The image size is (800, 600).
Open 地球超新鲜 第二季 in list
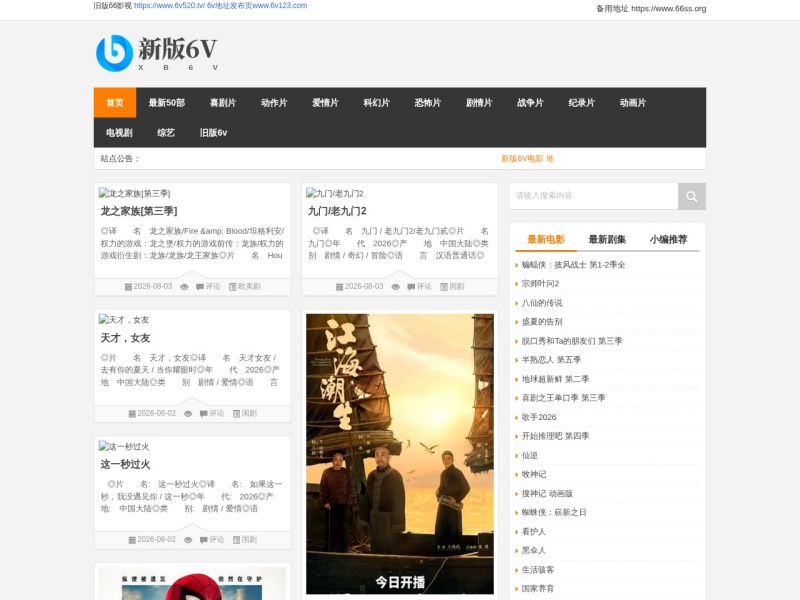[555, 379]
